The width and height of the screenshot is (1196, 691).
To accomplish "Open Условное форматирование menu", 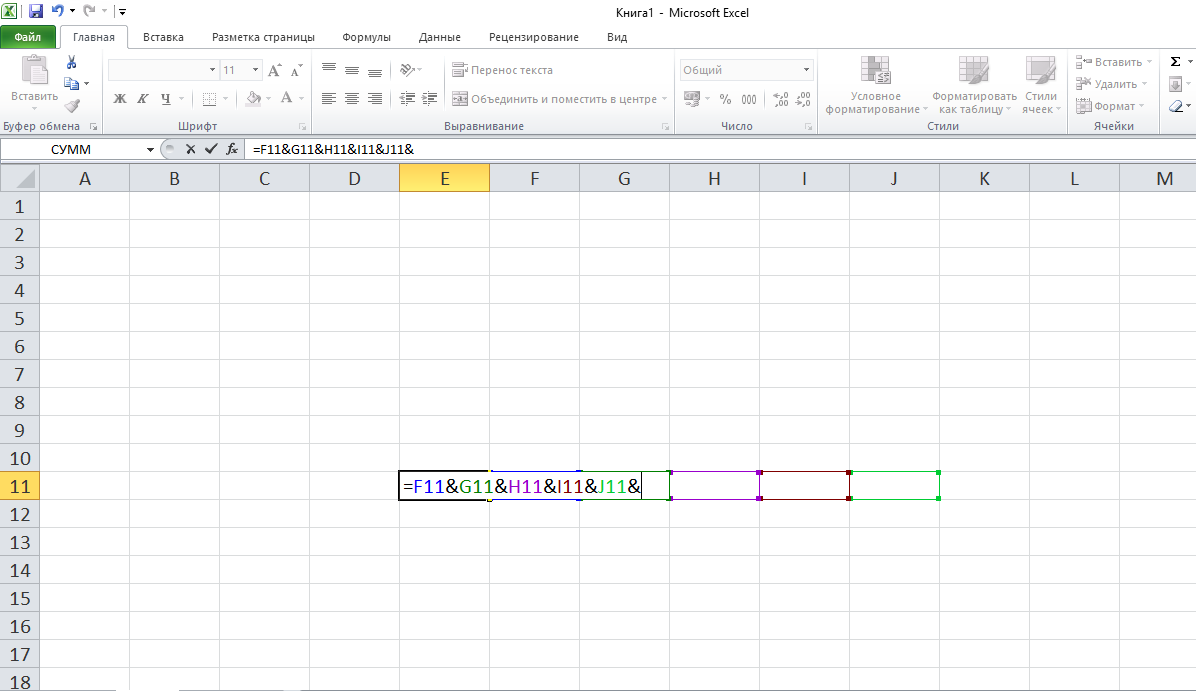I will (x=876, y=85).
